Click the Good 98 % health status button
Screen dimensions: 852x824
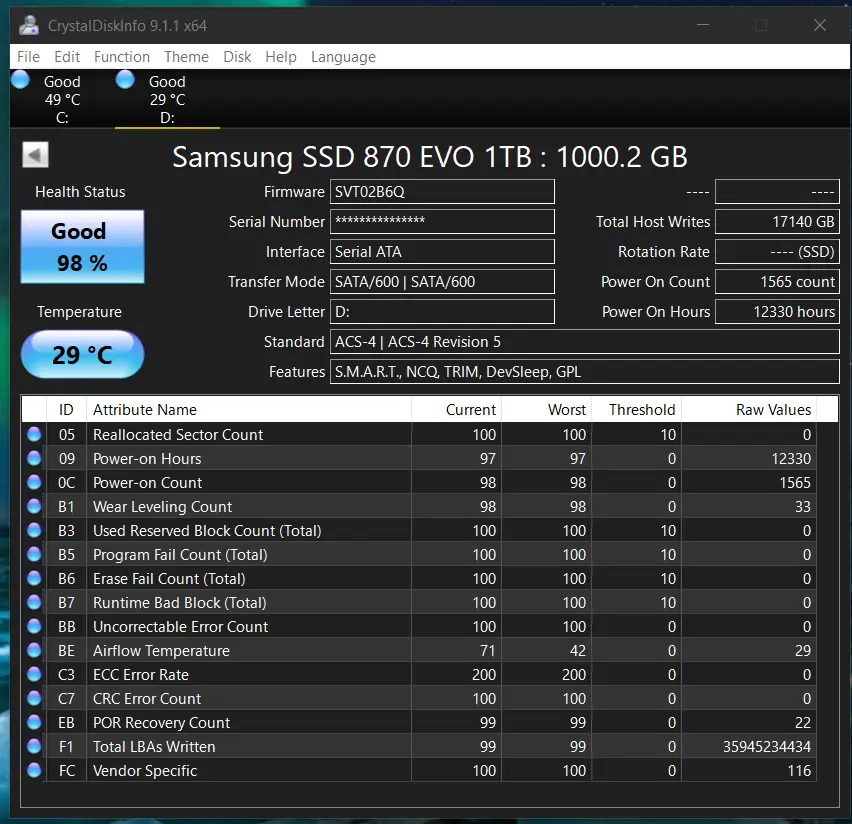coord(83,247)
